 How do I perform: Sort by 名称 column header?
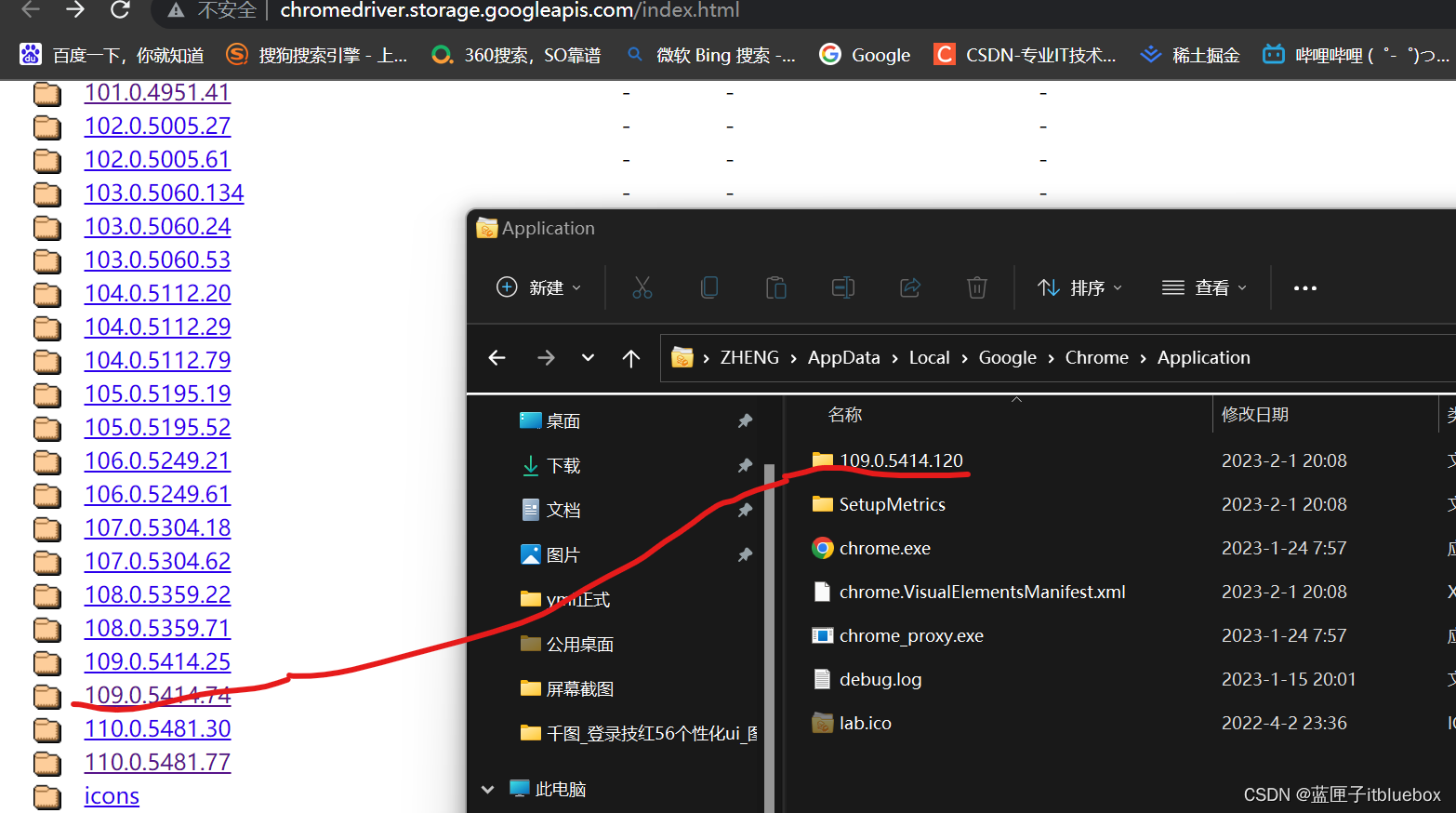pos(845,415)
